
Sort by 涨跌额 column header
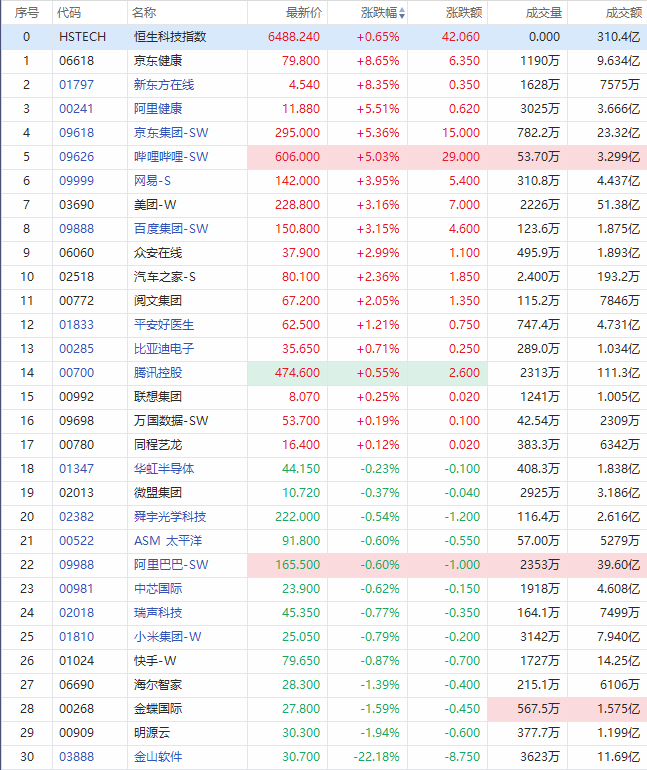coord(464,13)
